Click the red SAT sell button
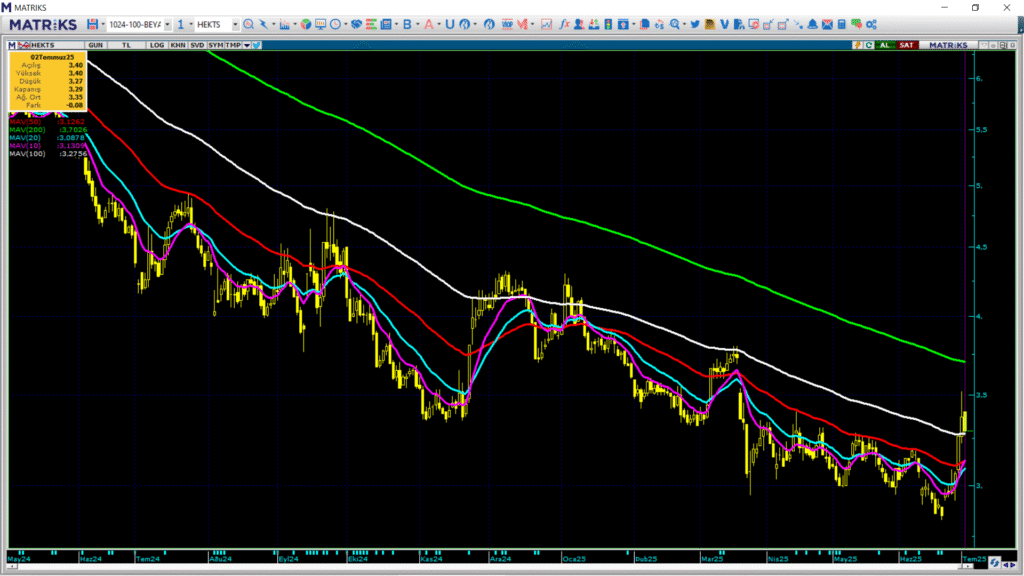The image size is (1024, 576). 906,45
